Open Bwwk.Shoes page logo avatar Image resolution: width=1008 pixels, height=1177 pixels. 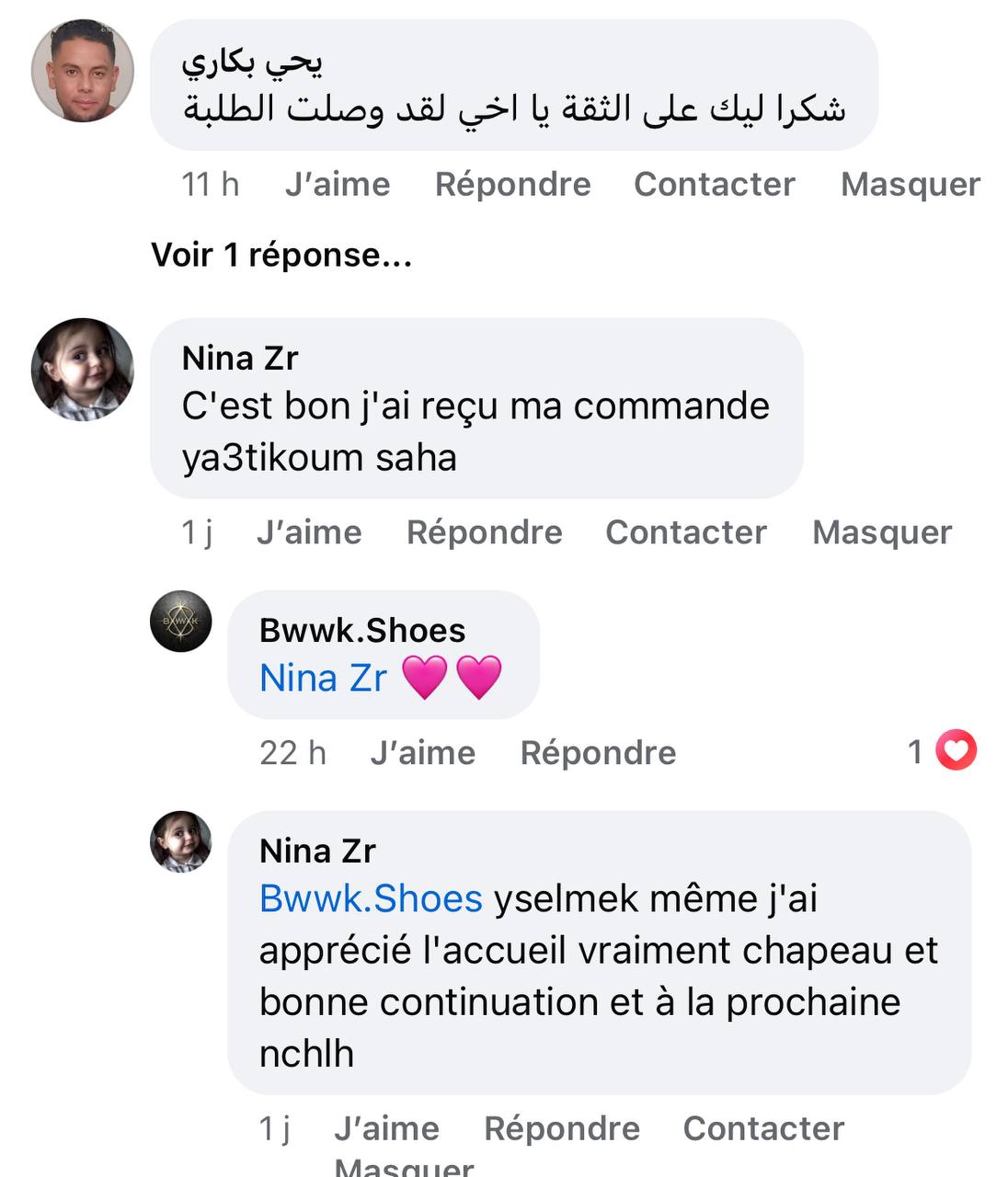coord(181,622)
